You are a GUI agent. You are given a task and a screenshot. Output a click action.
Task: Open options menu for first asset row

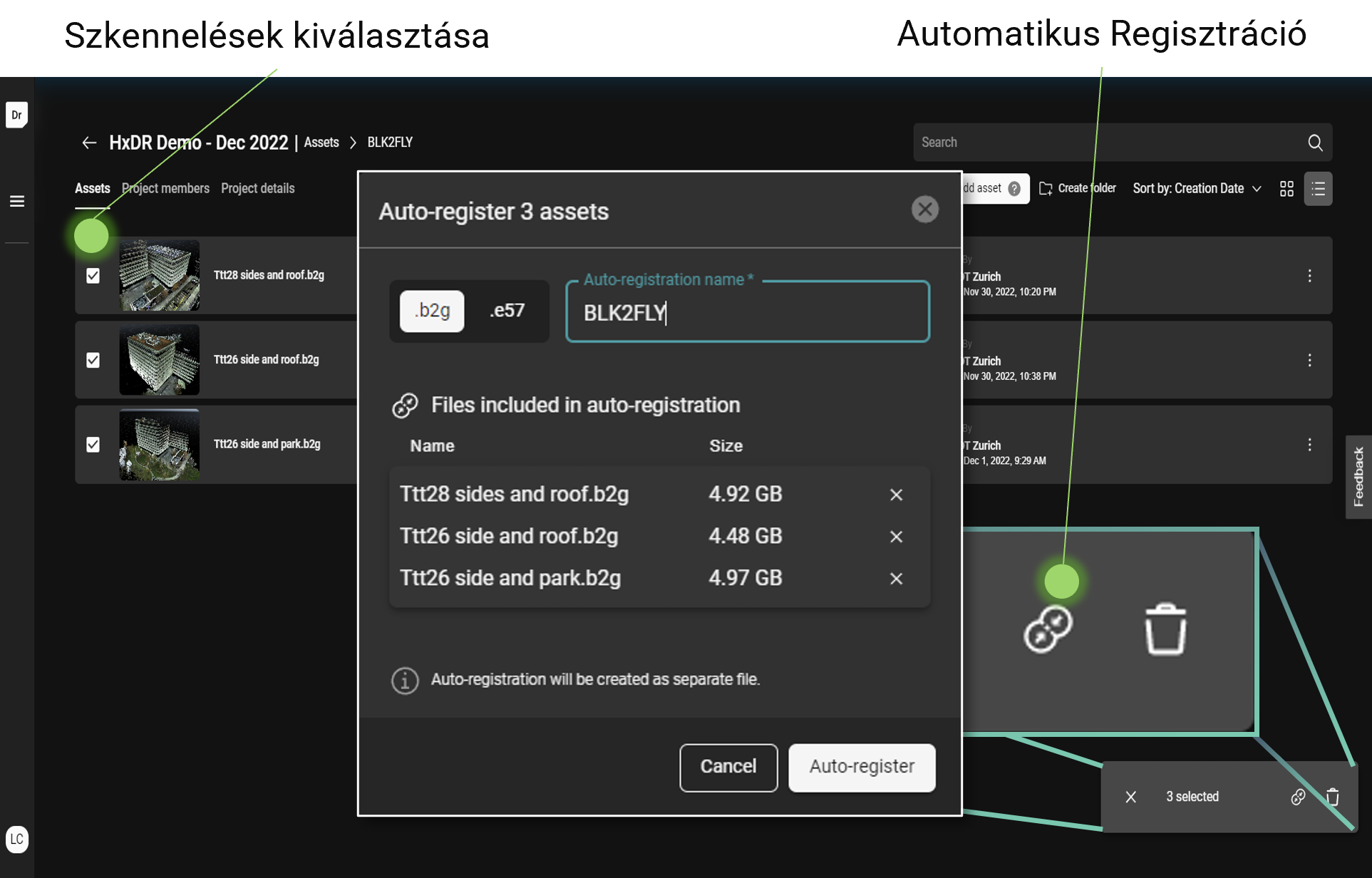coord(1309,276)
